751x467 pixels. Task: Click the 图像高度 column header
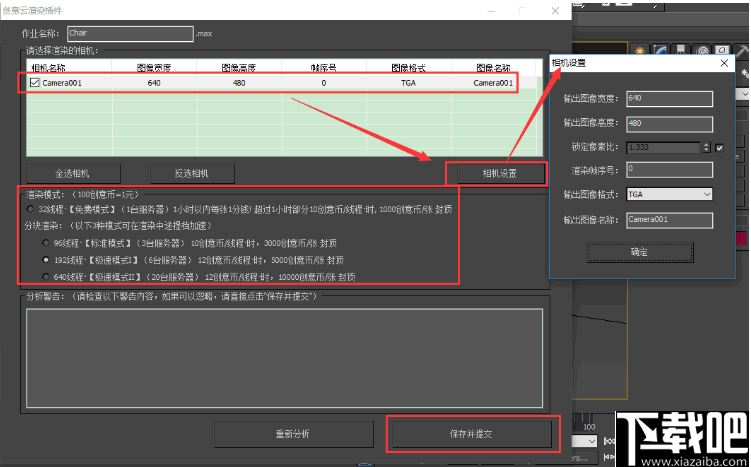click(239, 68)
